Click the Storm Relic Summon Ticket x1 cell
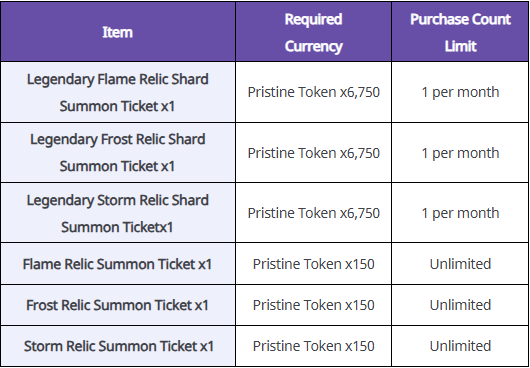 click(118, 346)
